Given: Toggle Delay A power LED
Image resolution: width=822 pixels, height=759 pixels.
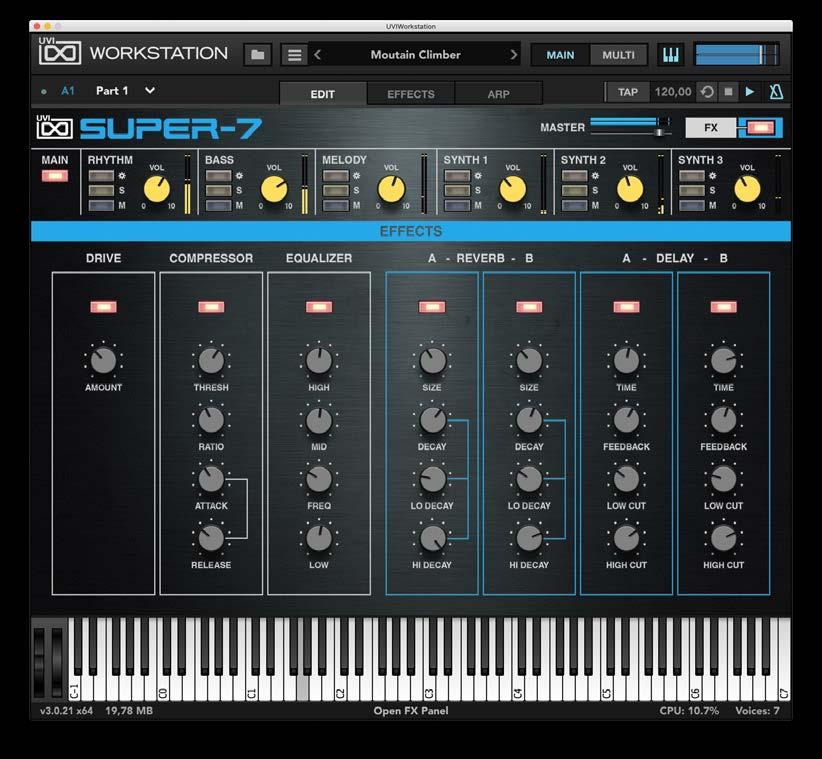Looking at the screenshot, I should click(x=626, y=307).
